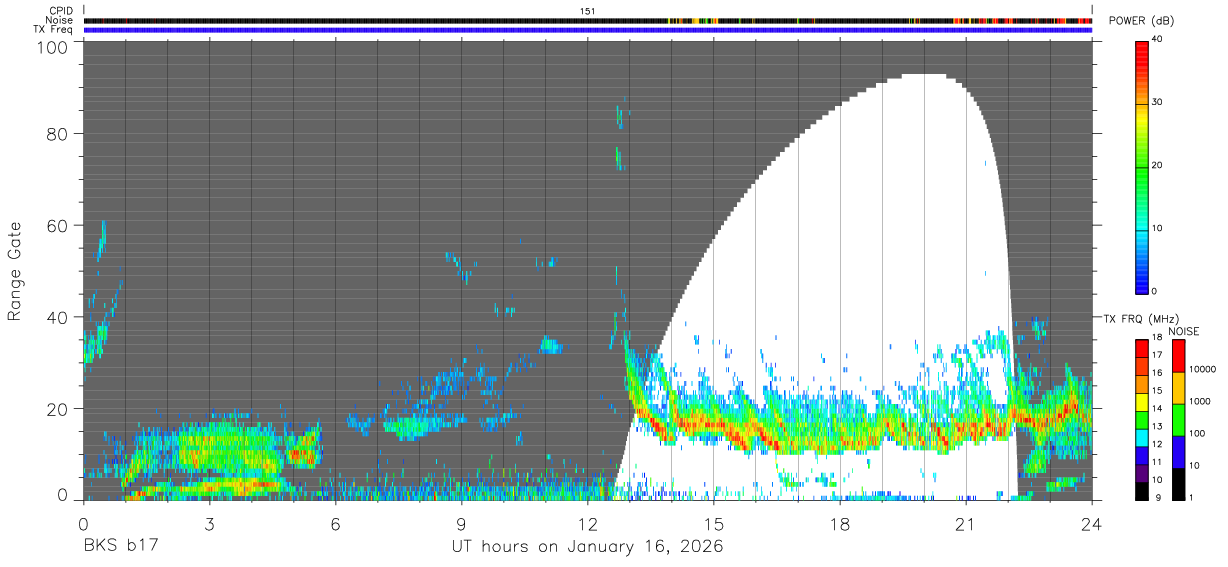
Task: Click the 3 tick on UT hours axis
Action: pos(210,524)
